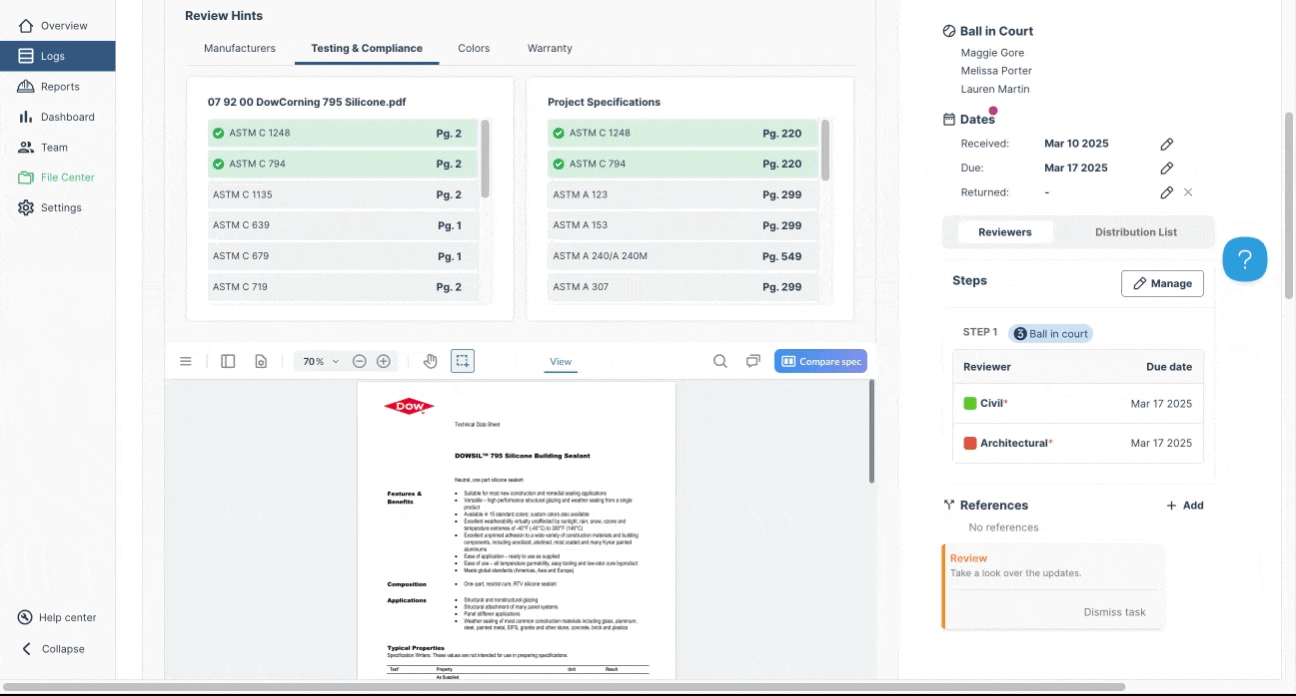Image resolution: width=1296 pixels, height=696 pixels.
Task: Select ASTM A 307 row
Action: pyautogui.click(x=683, y=287)
